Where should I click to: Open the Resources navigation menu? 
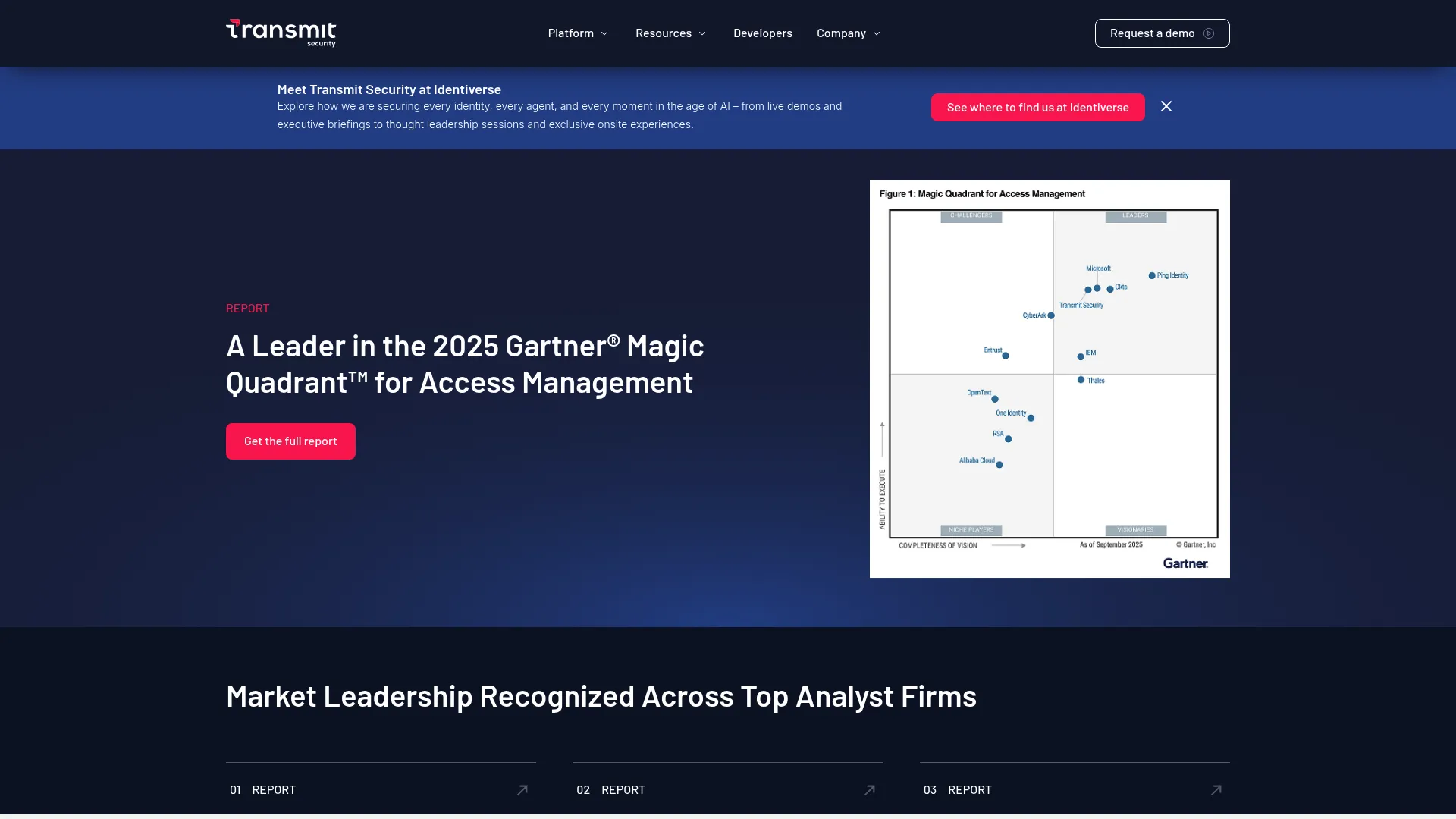coord(670,33)
